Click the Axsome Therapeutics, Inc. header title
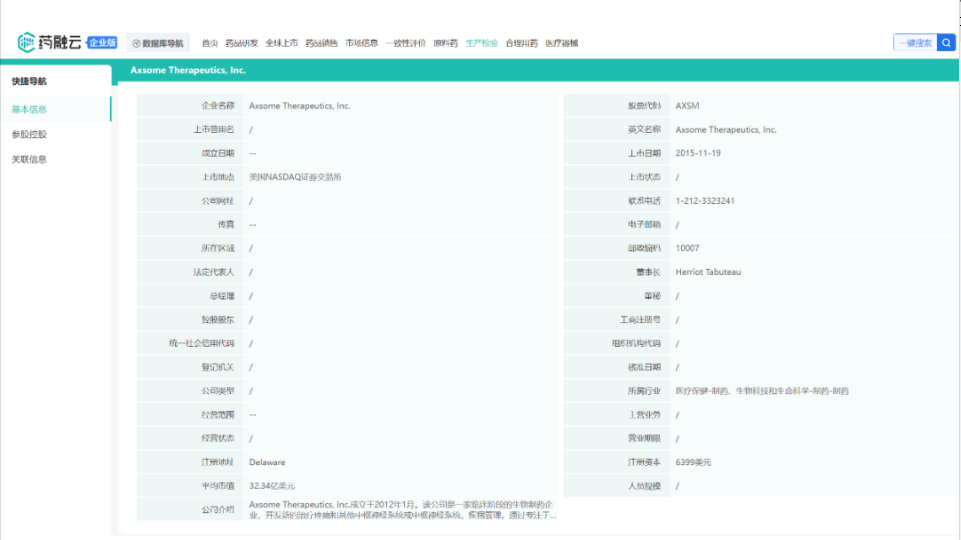 [188, 70]
